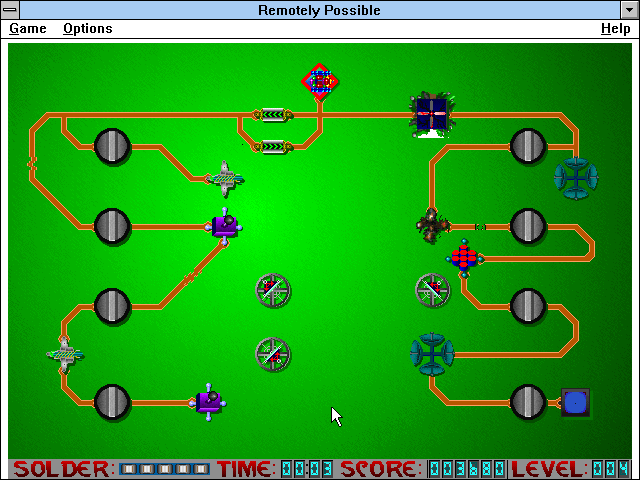Toggle the top knob in left column
Screen dimensions: 640x480
[x=112, y=147]
